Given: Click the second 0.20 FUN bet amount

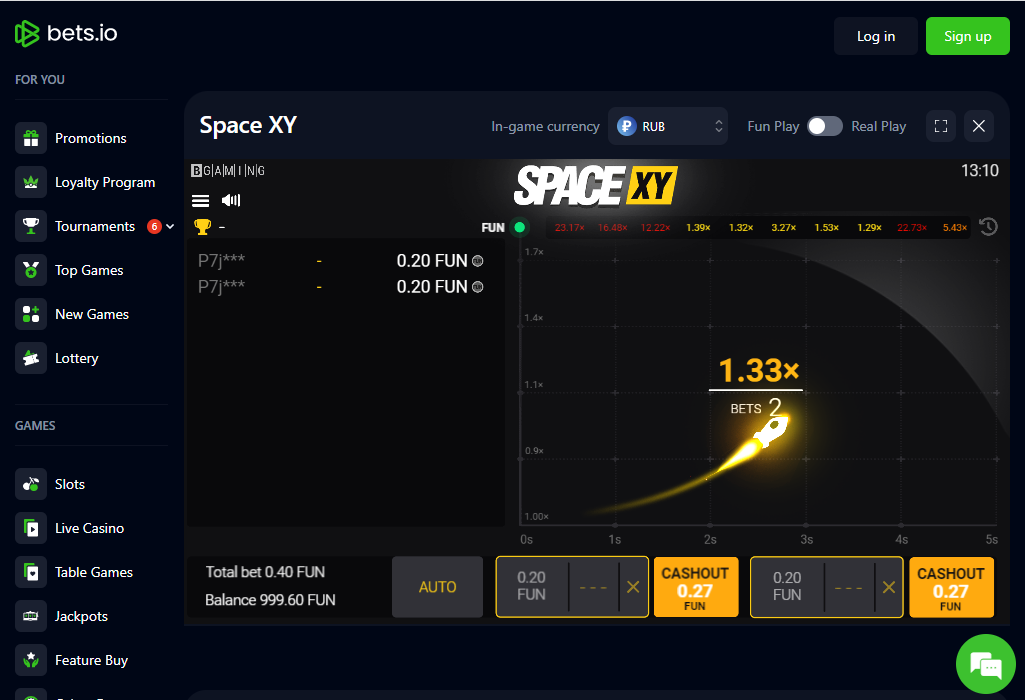Looking at the screenshot, I should pyautogui.click(x=787, y=586).
